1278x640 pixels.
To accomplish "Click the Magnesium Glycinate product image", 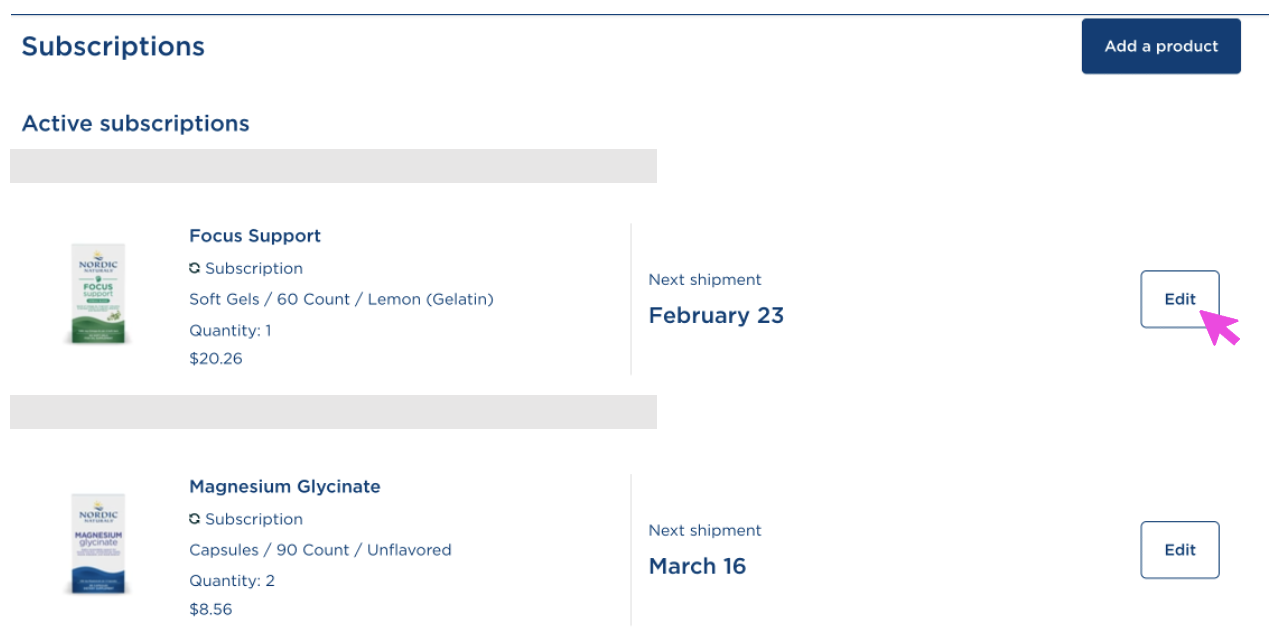I will click(98, 544).
